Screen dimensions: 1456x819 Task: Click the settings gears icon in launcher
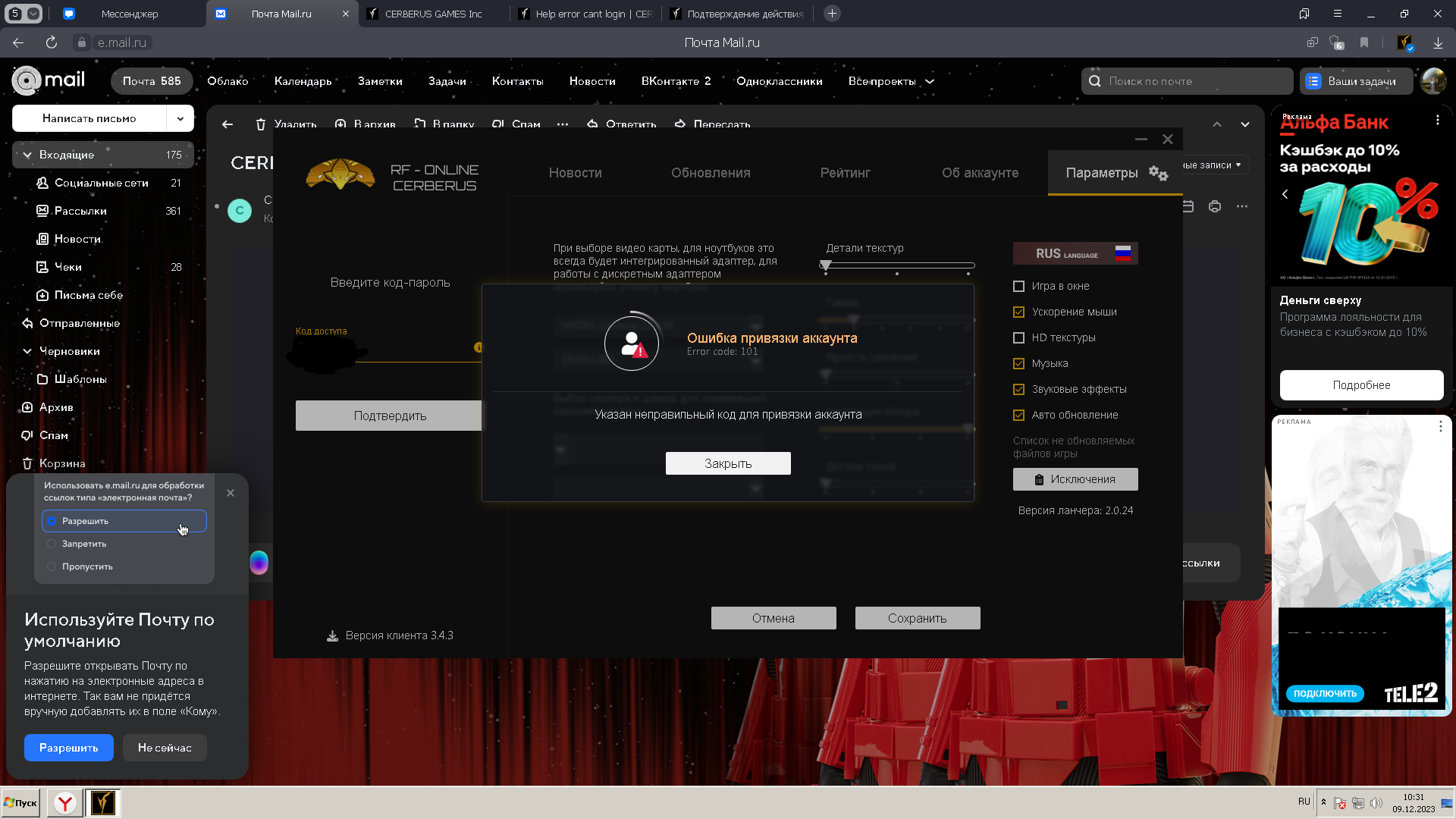pyautogui.click(x=1158, y=173)
